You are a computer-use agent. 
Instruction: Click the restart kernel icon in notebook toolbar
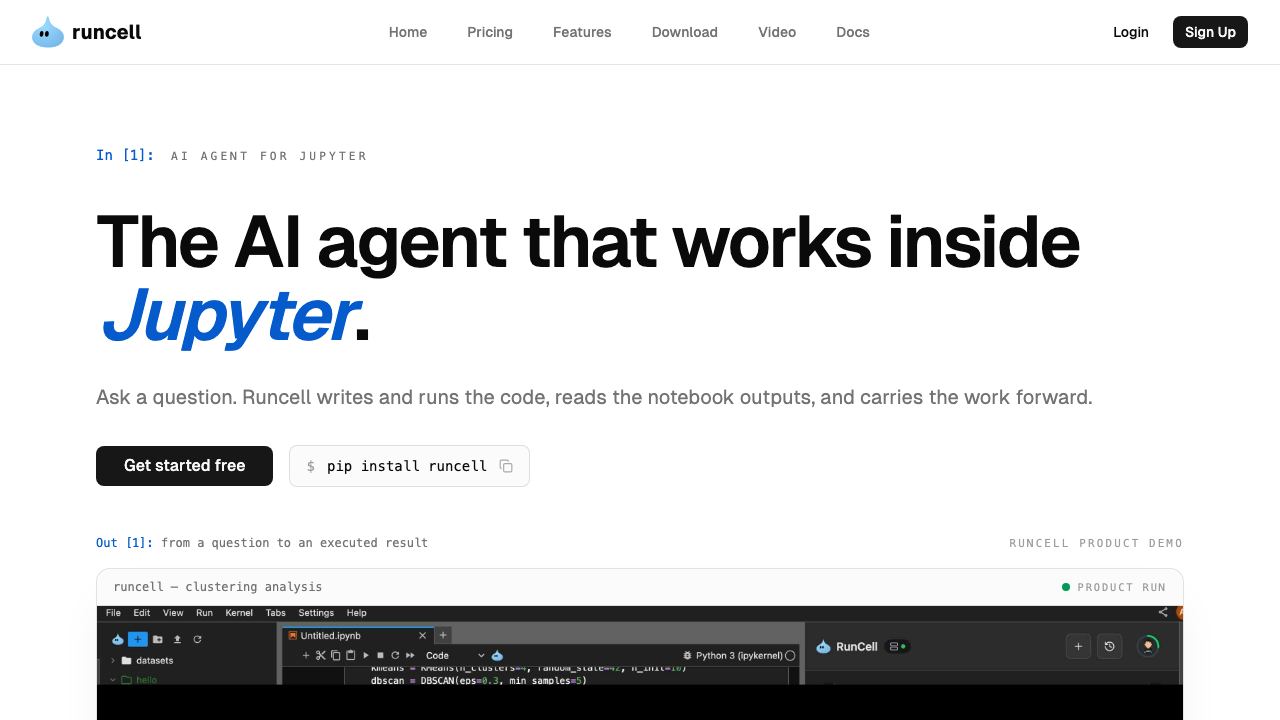[x=395, y=655]
